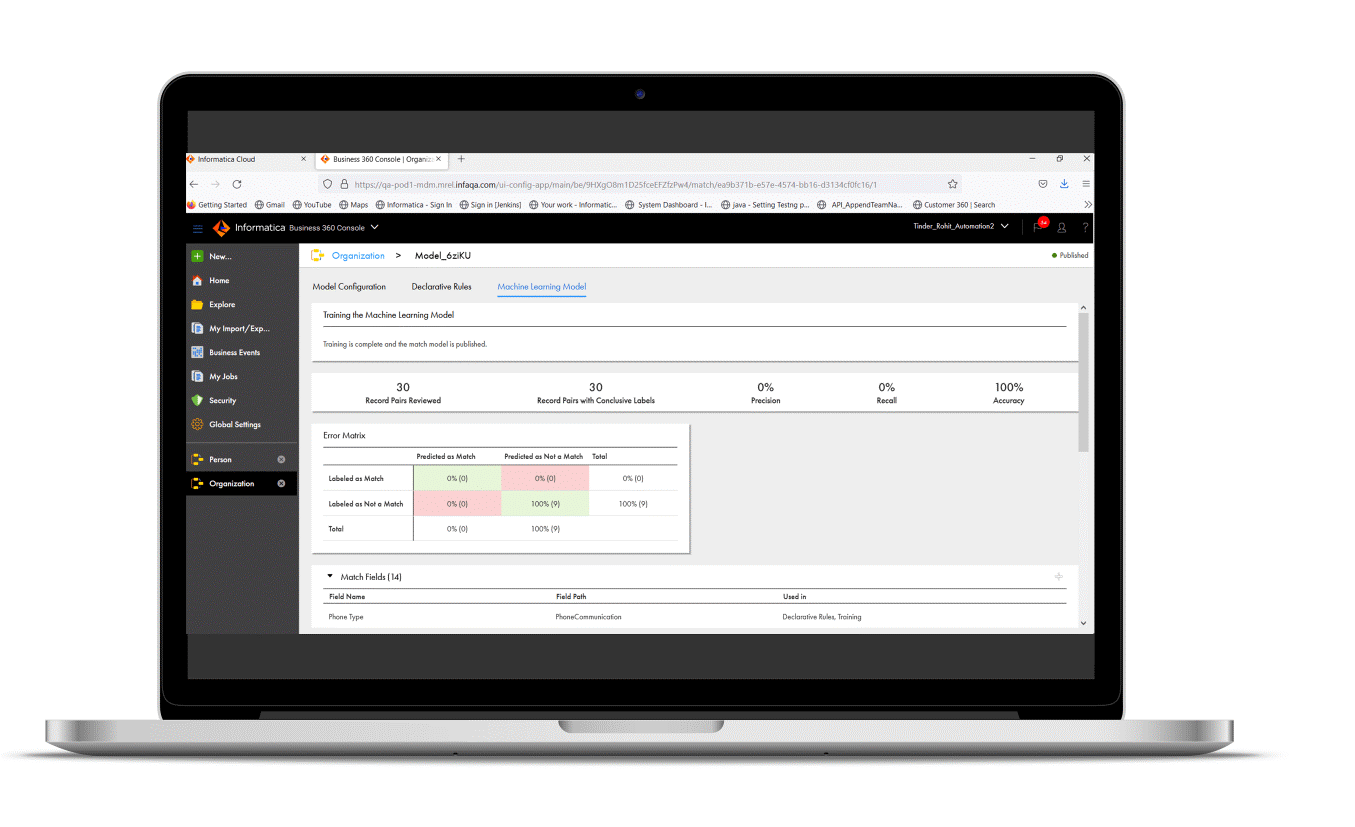Close the Person sidebar tab
Viewport: 1355px width, 827px height.
pos(281,460)
